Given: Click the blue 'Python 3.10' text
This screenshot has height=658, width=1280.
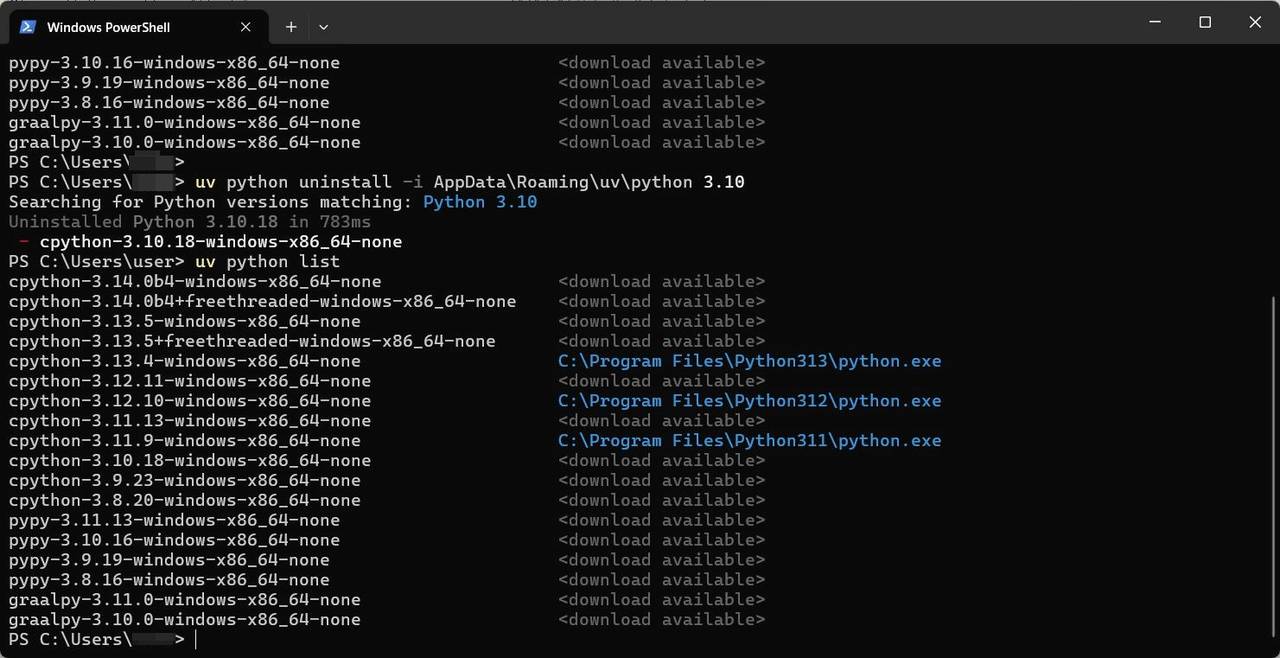Looking at the screenshot, I should 480,202.
